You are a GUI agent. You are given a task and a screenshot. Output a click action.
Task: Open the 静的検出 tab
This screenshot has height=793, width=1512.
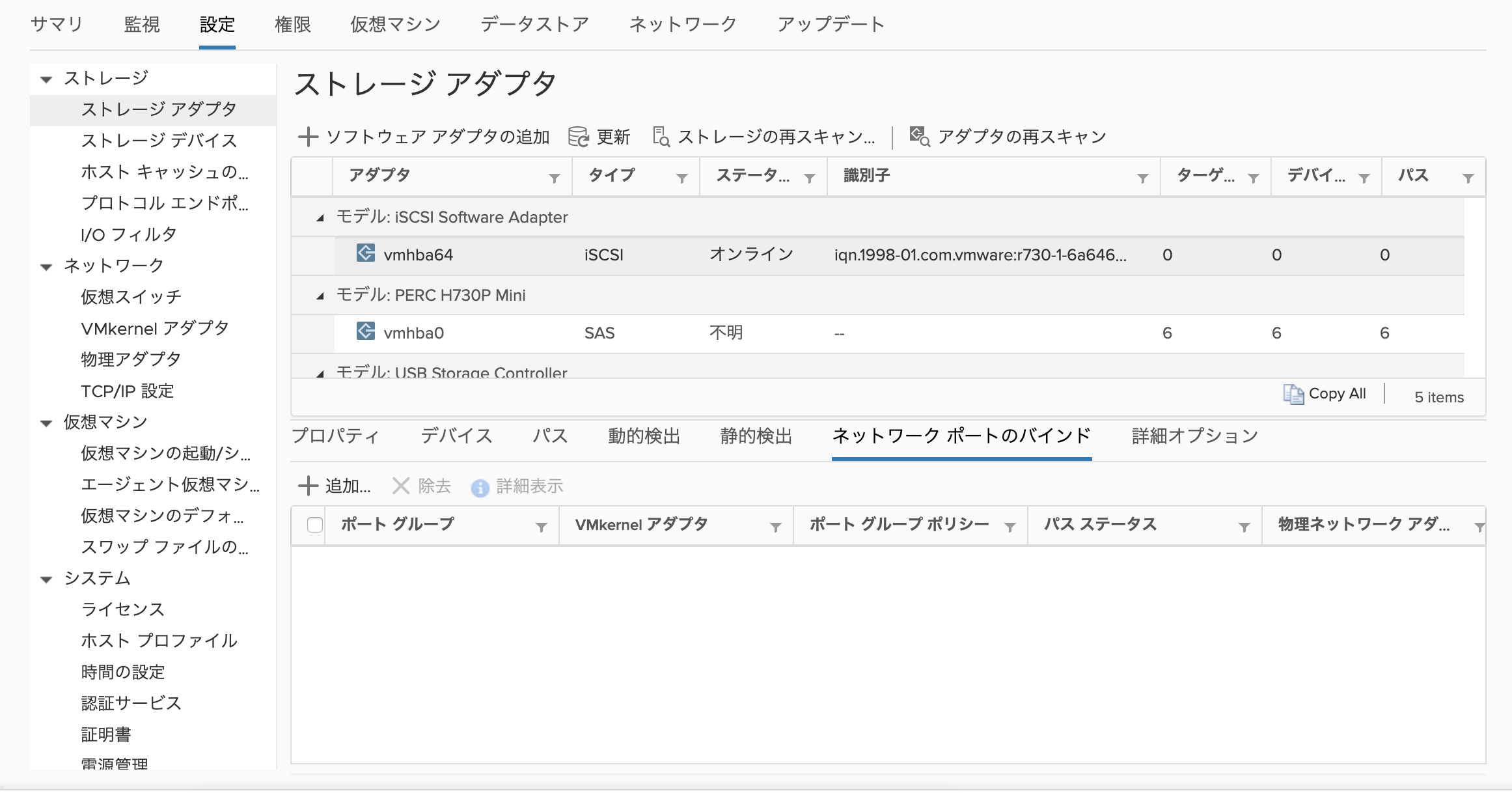[x=756, y=436]
